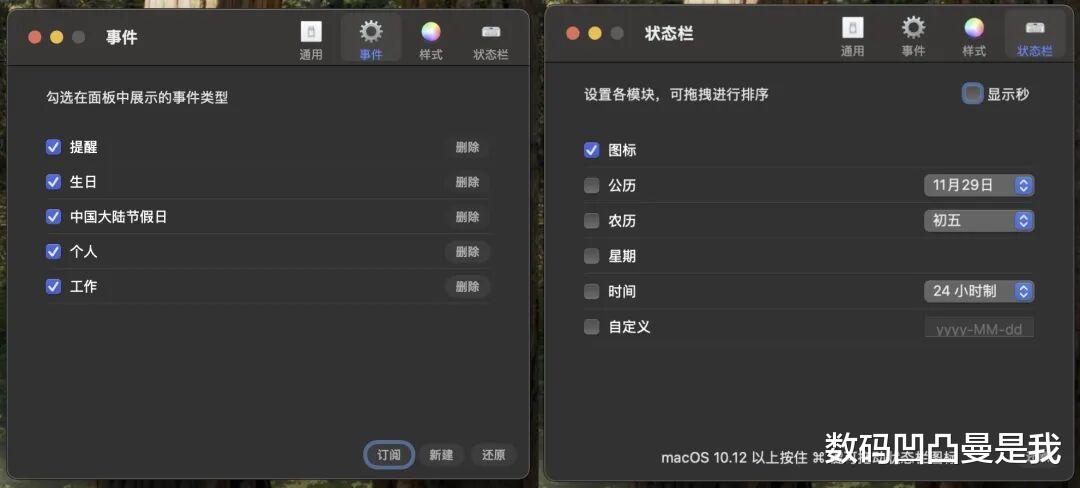Click the 新建 button
The image size is (1080, 488).
tap(441, 455)
